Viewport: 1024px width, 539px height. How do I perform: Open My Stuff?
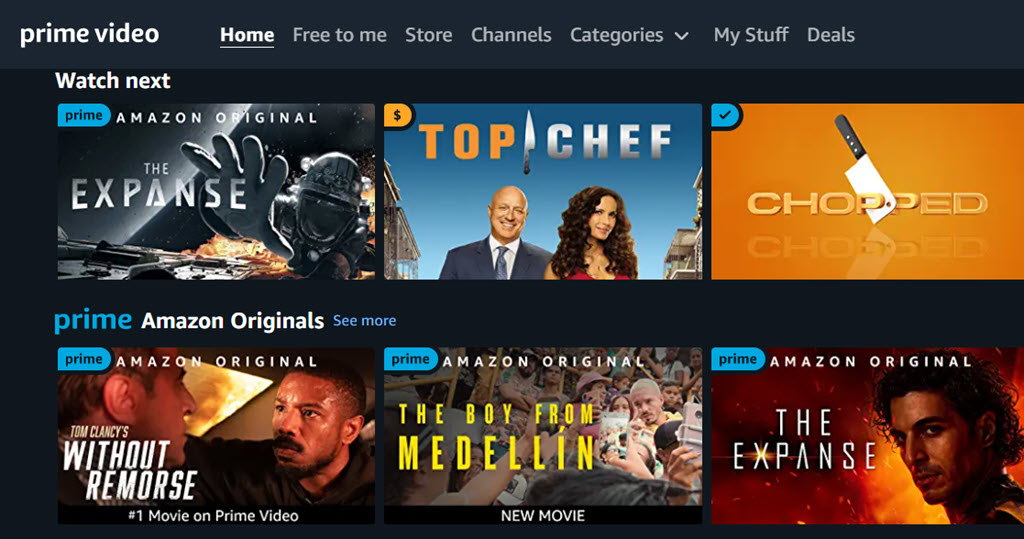(751, 35)
